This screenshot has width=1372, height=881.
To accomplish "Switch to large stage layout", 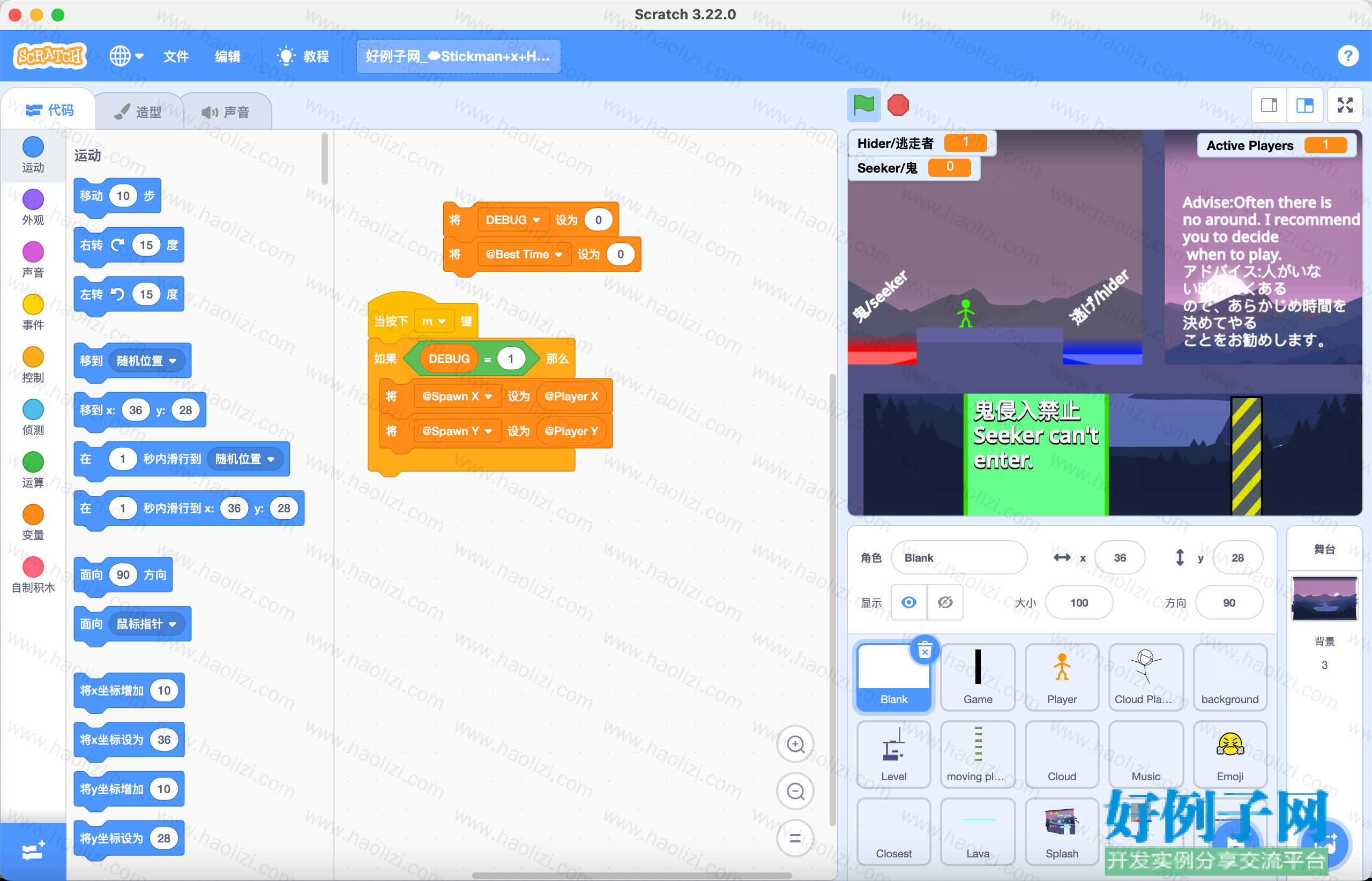I will [1305, 105].
